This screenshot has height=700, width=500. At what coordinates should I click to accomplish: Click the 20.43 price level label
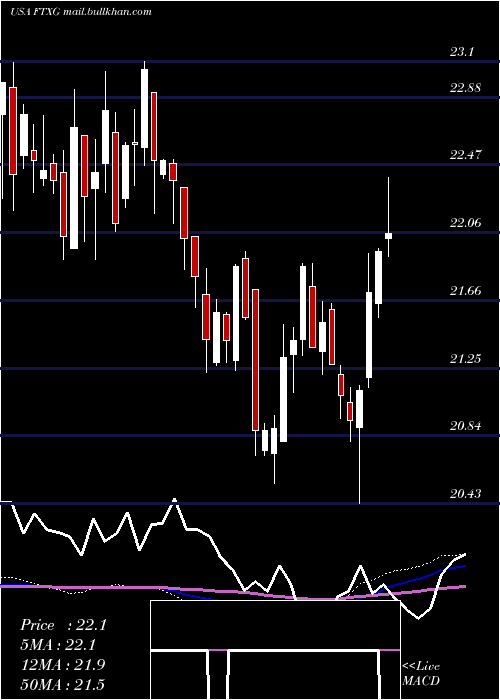(x=466, y=494)
